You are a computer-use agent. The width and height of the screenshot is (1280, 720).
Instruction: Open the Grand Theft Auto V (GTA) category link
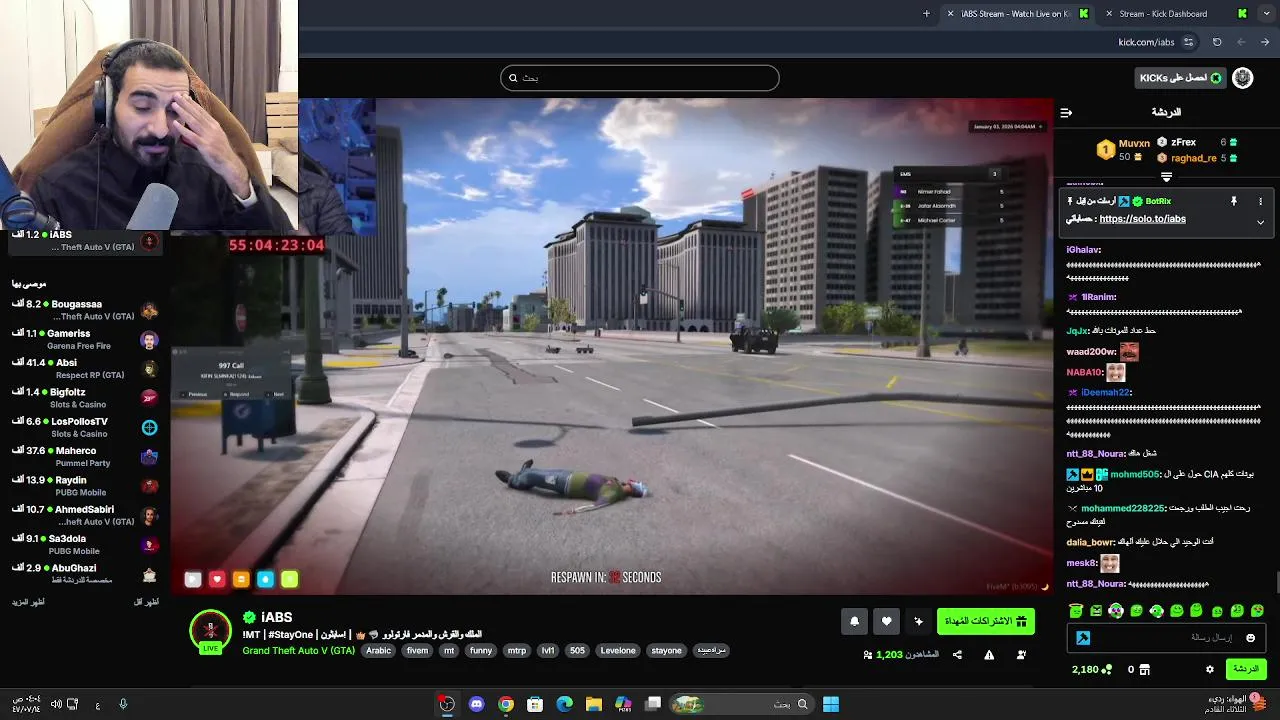[x=298, y=651]
